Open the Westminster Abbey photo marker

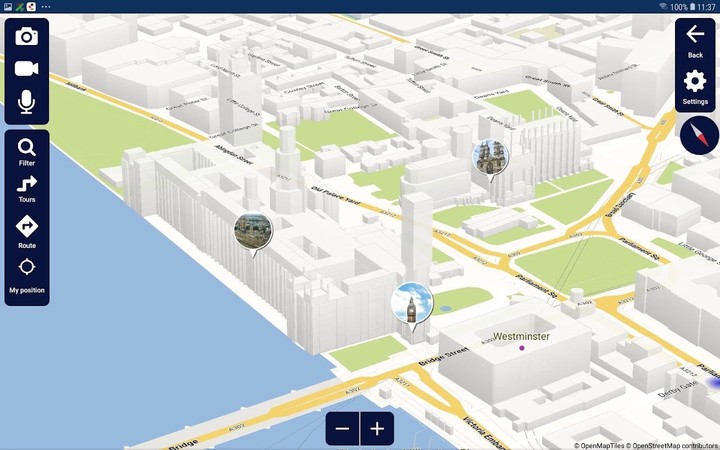tap(490, 160)
